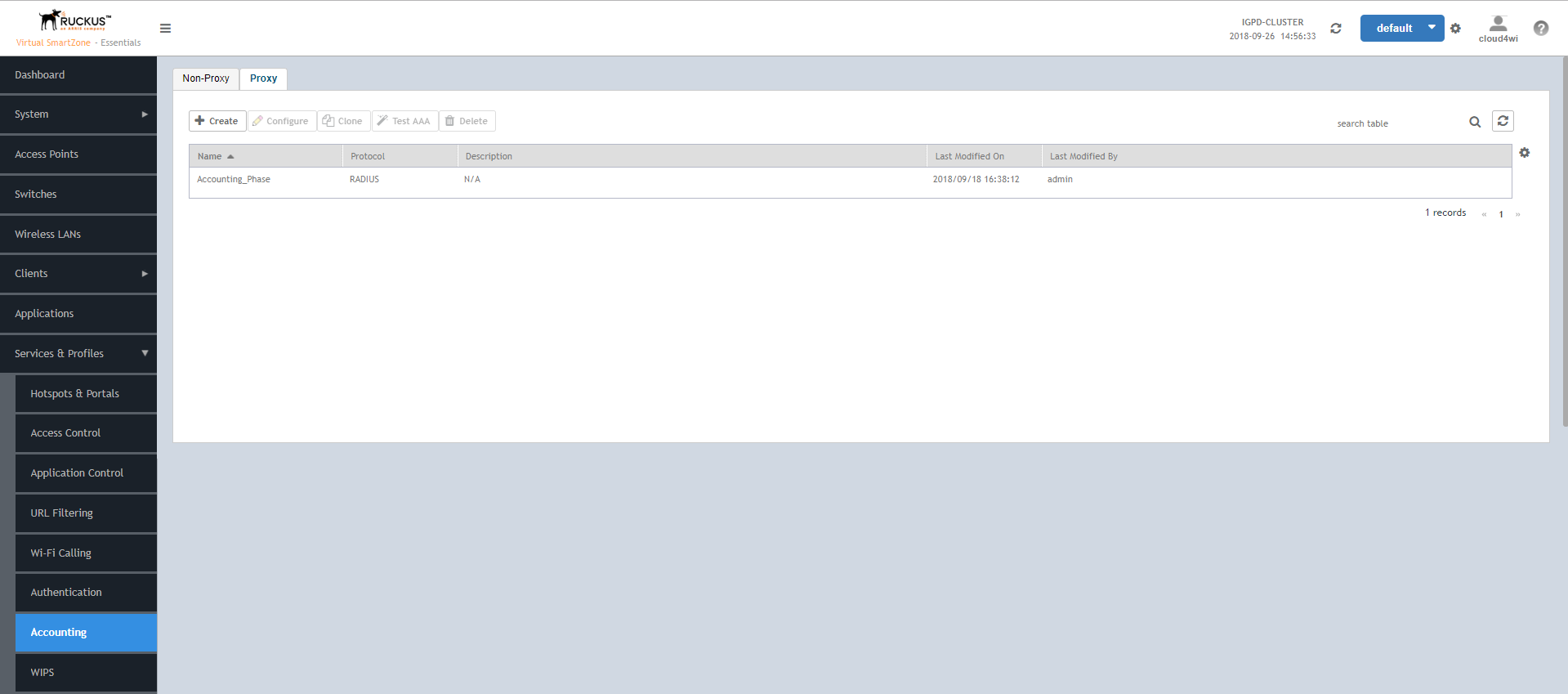The image size is (1568, 694).
Task: Sort table by Protocol column
Action: 400,156
